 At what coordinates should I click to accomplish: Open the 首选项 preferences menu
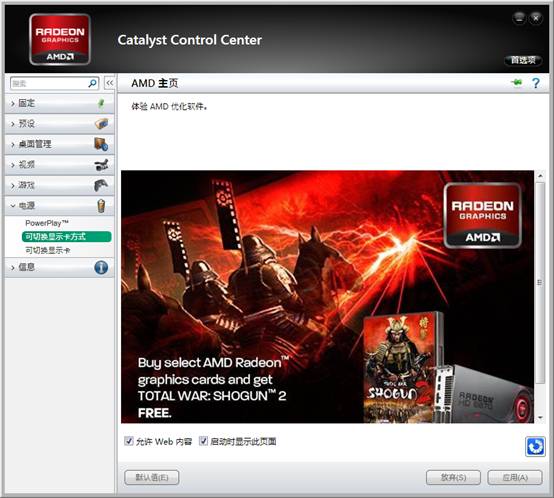pyautogui.click(x=523, y=60)
